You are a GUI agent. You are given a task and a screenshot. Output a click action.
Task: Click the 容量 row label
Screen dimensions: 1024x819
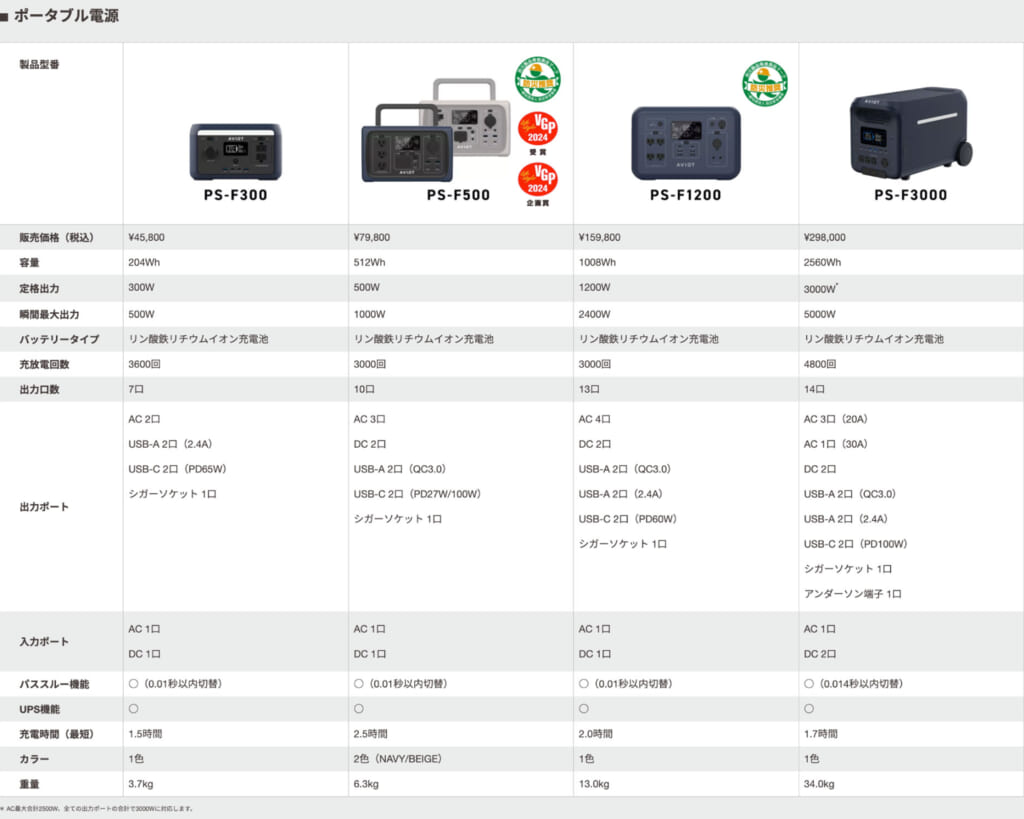tap(29, 263)
